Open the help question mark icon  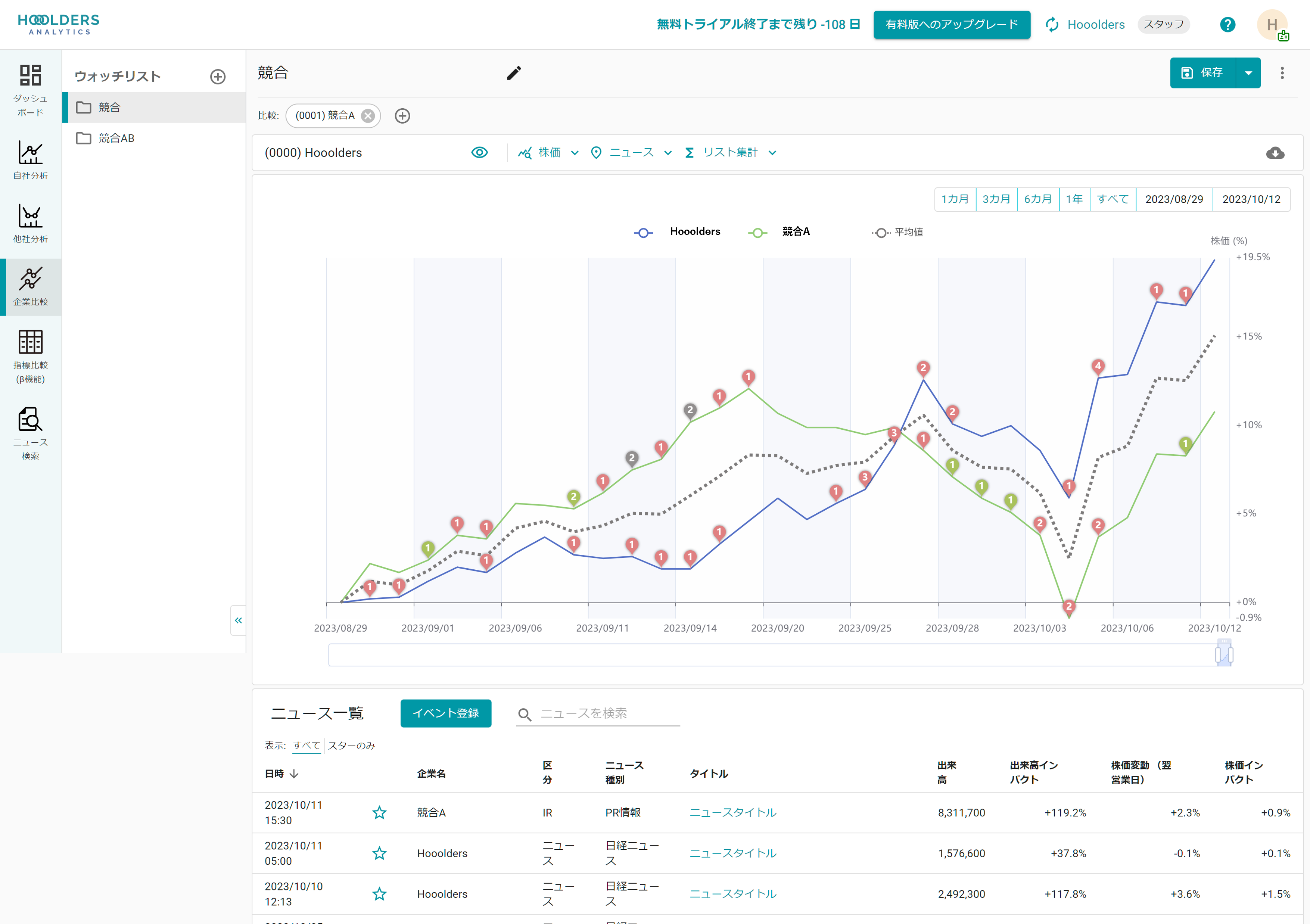tap(1227, 25)
